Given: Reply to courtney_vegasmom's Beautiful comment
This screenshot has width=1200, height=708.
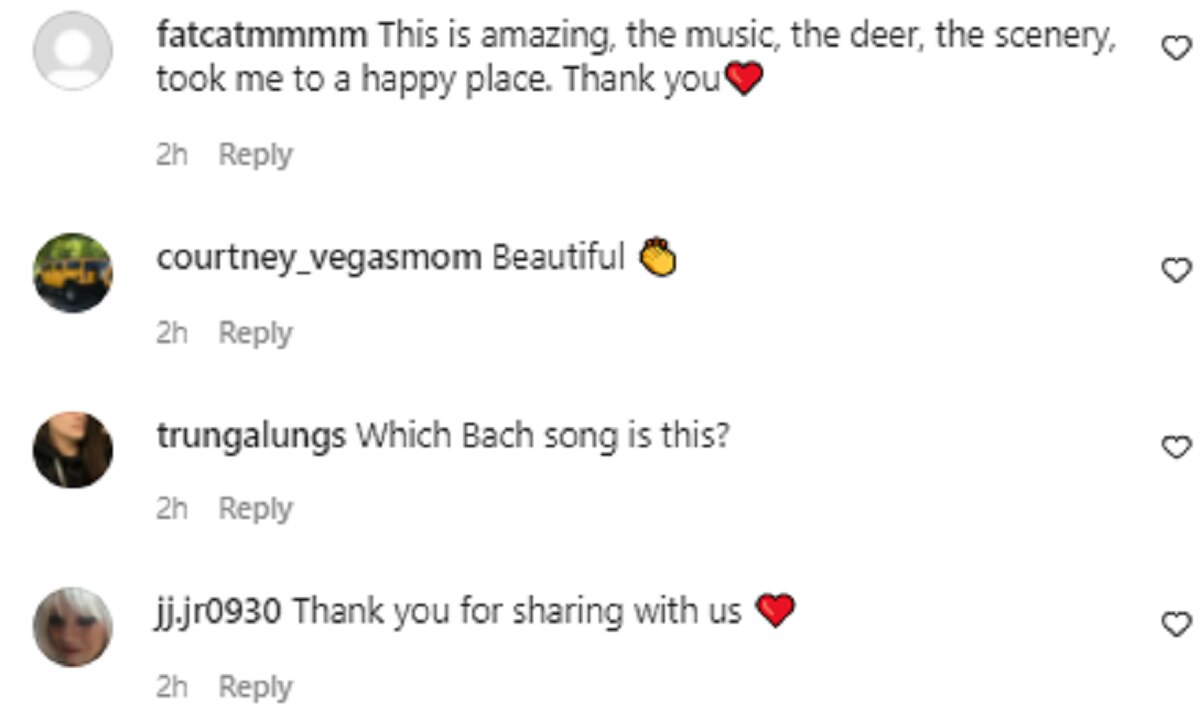Looking at the screenshot, I should [x=255, y=333].
